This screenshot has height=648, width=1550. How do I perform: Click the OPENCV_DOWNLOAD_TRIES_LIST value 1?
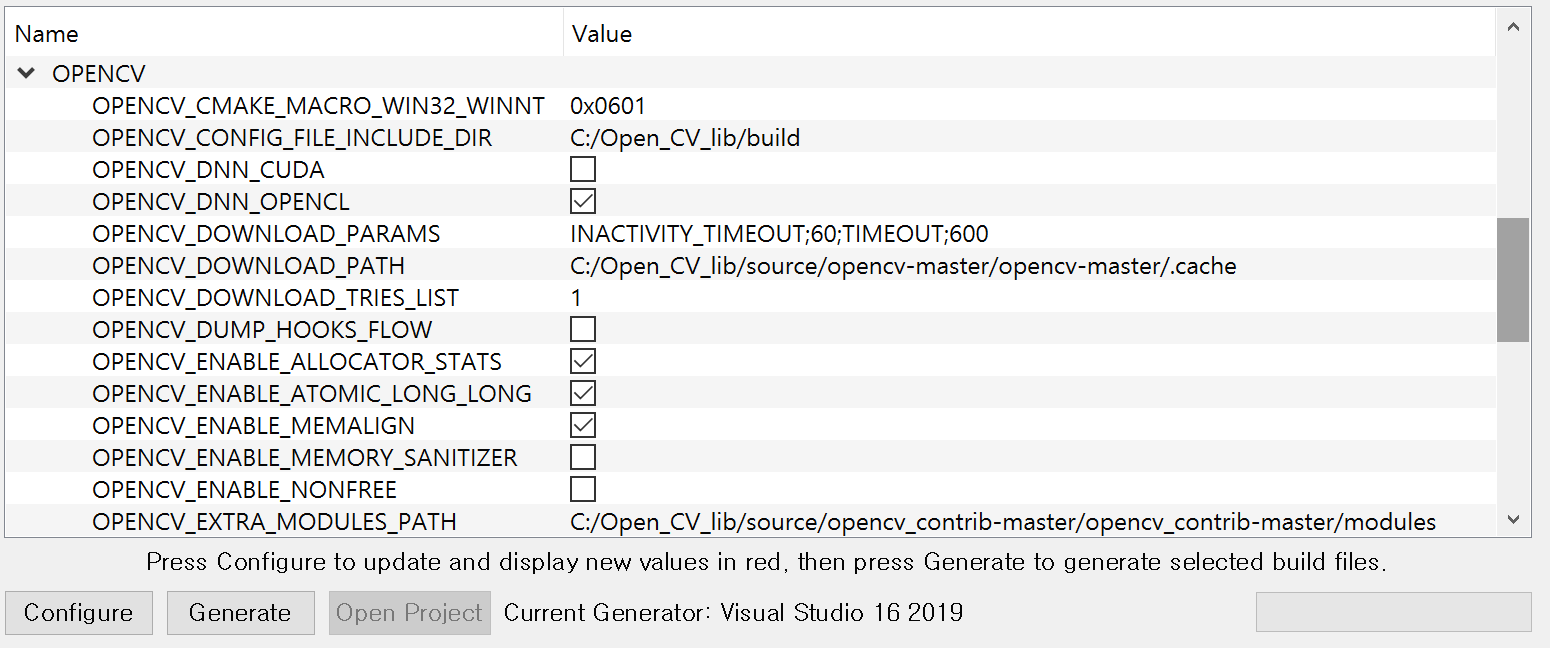tap(576, 297)
